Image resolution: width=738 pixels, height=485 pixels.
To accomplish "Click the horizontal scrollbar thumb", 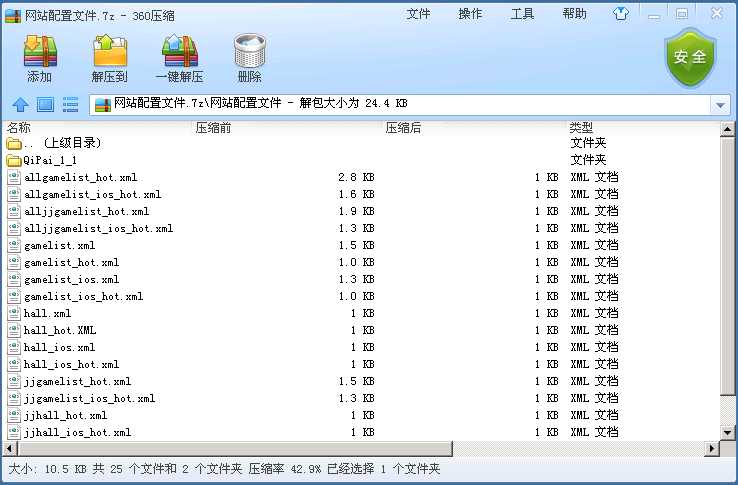I will pyautogui.click(x=234, y=448).
